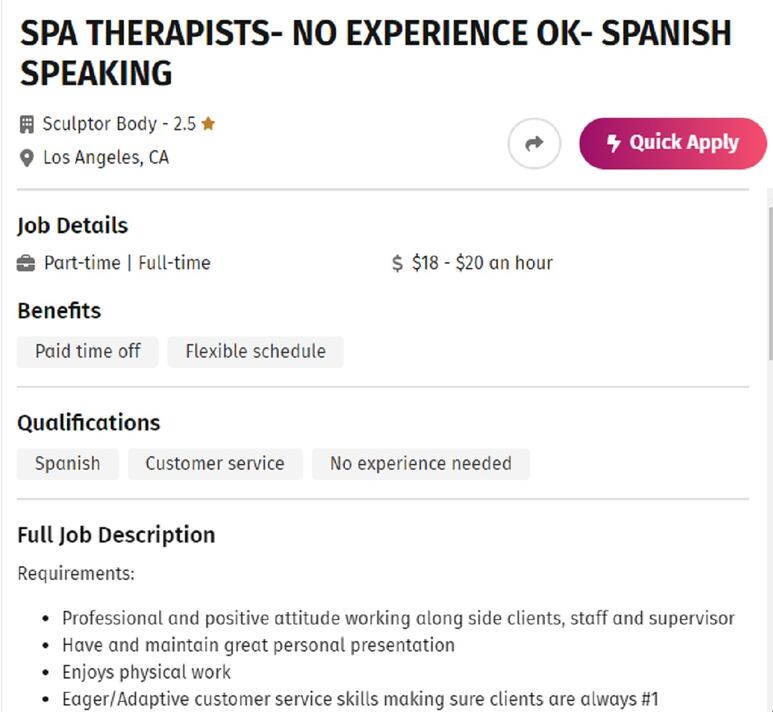Click the dollar sign salary icon
Image resolution: width=773 pixels, height=712 pixels.
tap(397, 263)
